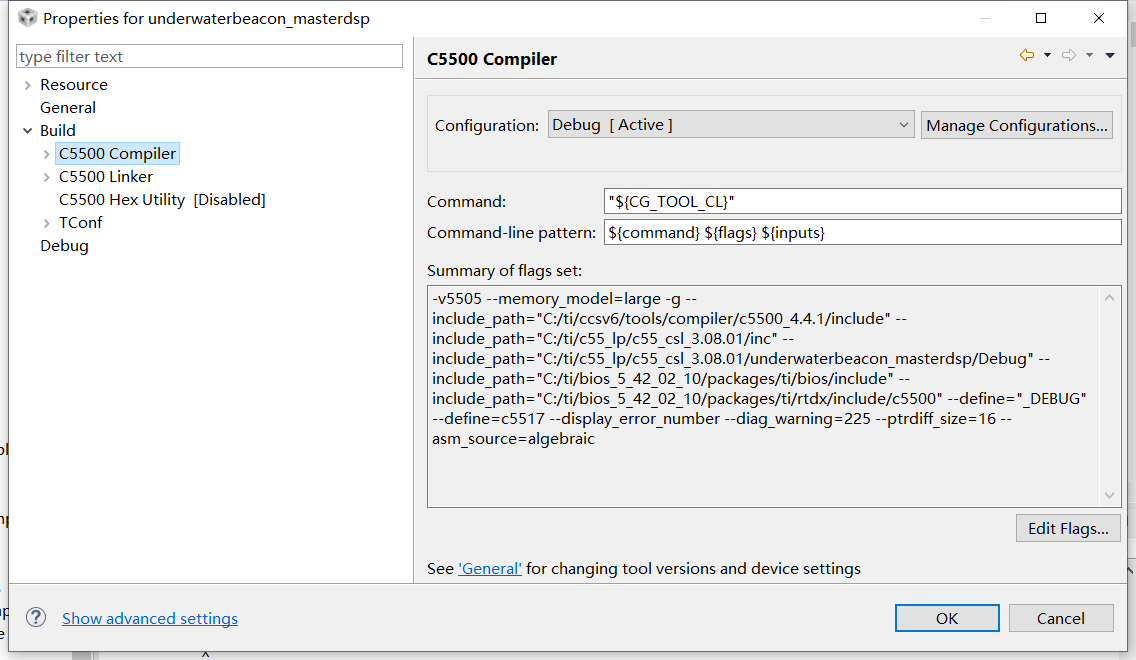The image size is (1136, 660).
Task: Click the Edit Flags button
Action: coord(1067,529)
